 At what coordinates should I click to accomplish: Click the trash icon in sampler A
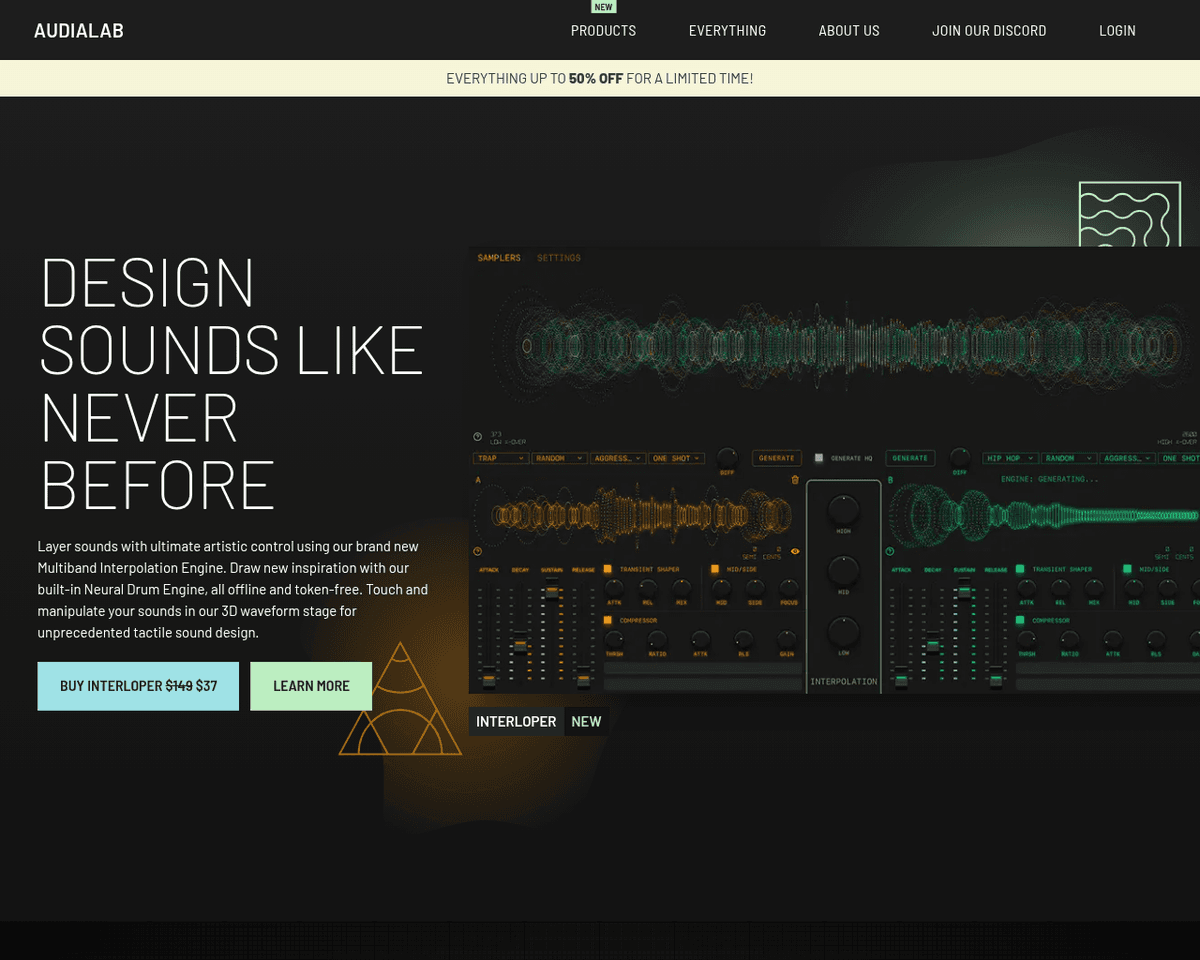tap(795, 480)
